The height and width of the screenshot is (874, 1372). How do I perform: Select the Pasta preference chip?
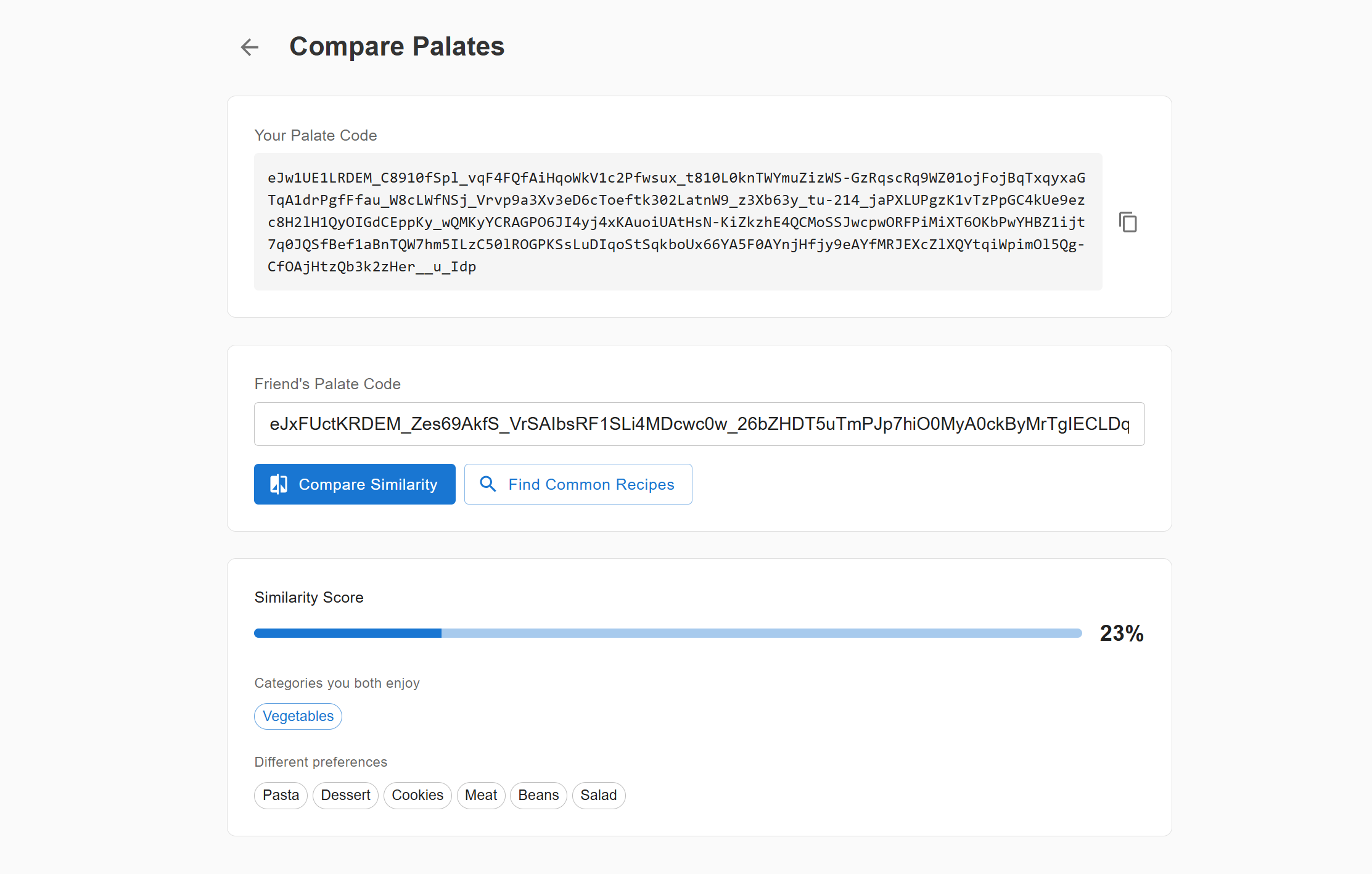[281, 795]
